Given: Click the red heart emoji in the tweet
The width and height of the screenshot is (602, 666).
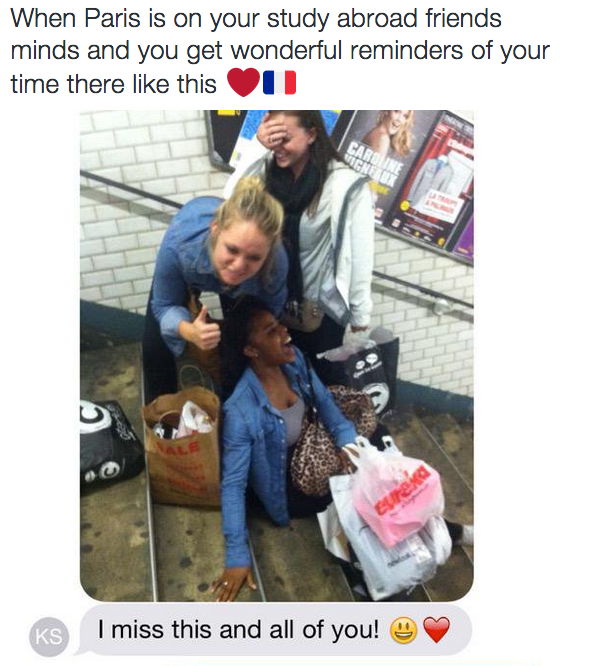Looking at the screenshot, I should [243, 82].
